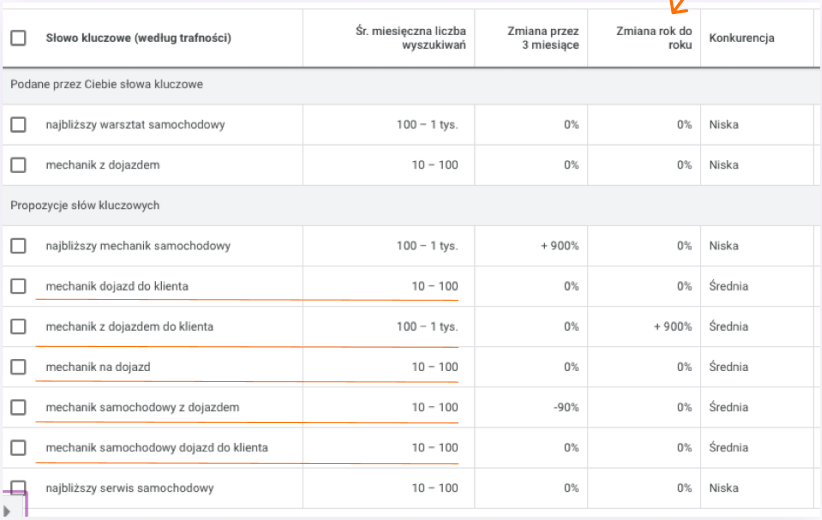Check box for 'mechanik samochodowy z dojazdem'
This screenshot has width=822, height=520.
(18, 407)
